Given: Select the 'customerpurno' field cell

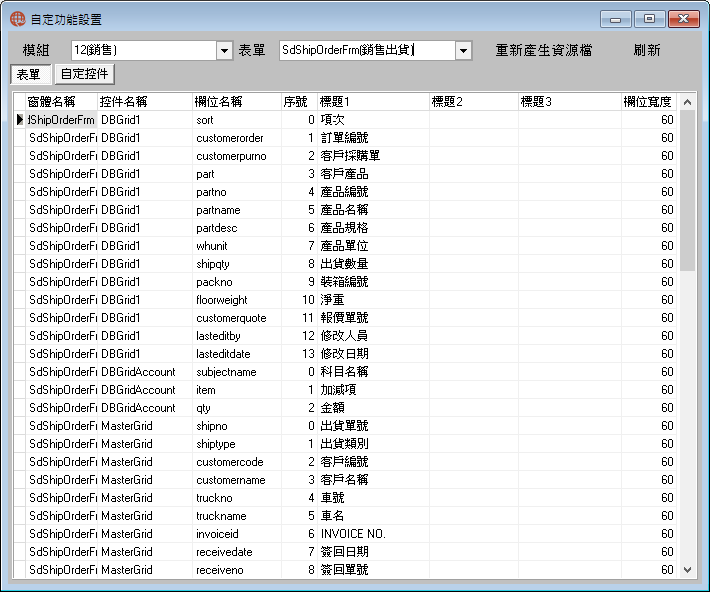Looking at the screenshot, I should [237, 156].
